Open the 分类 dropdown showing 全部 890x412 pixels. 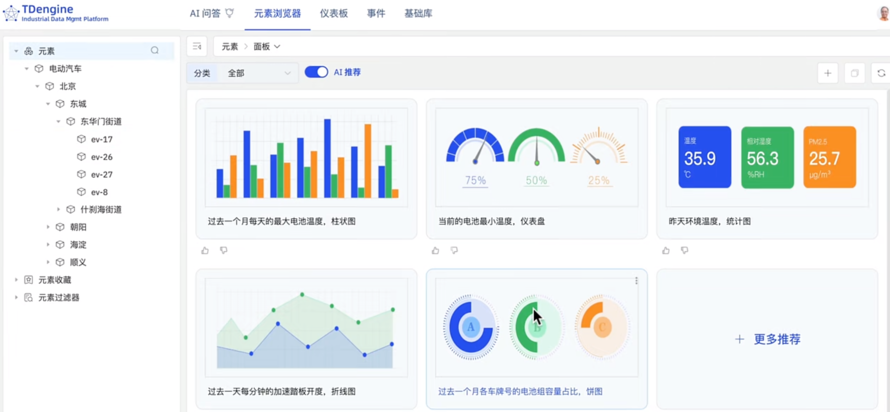point(257,73)
